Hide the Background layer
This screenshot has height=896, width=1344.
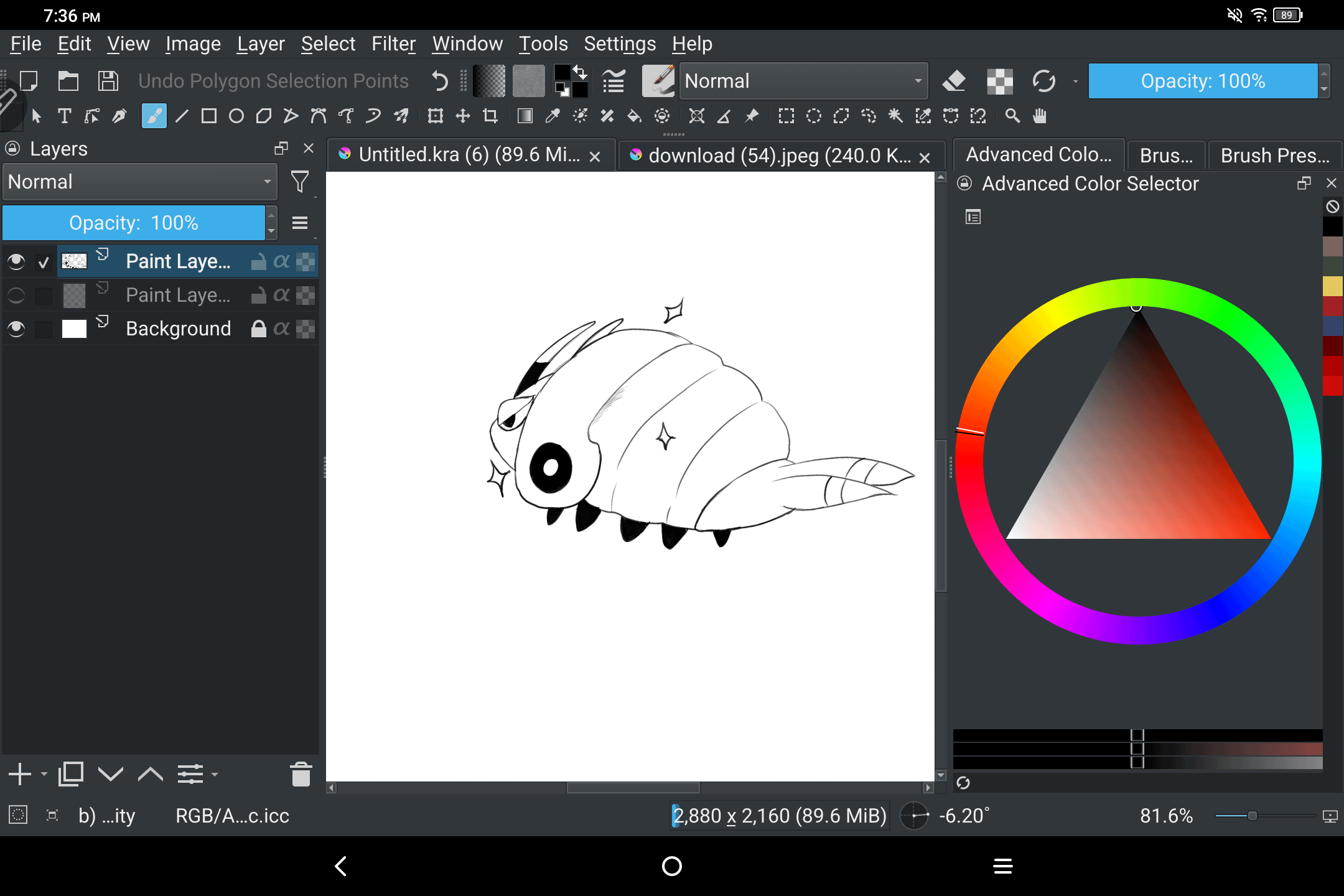(16, 329)
